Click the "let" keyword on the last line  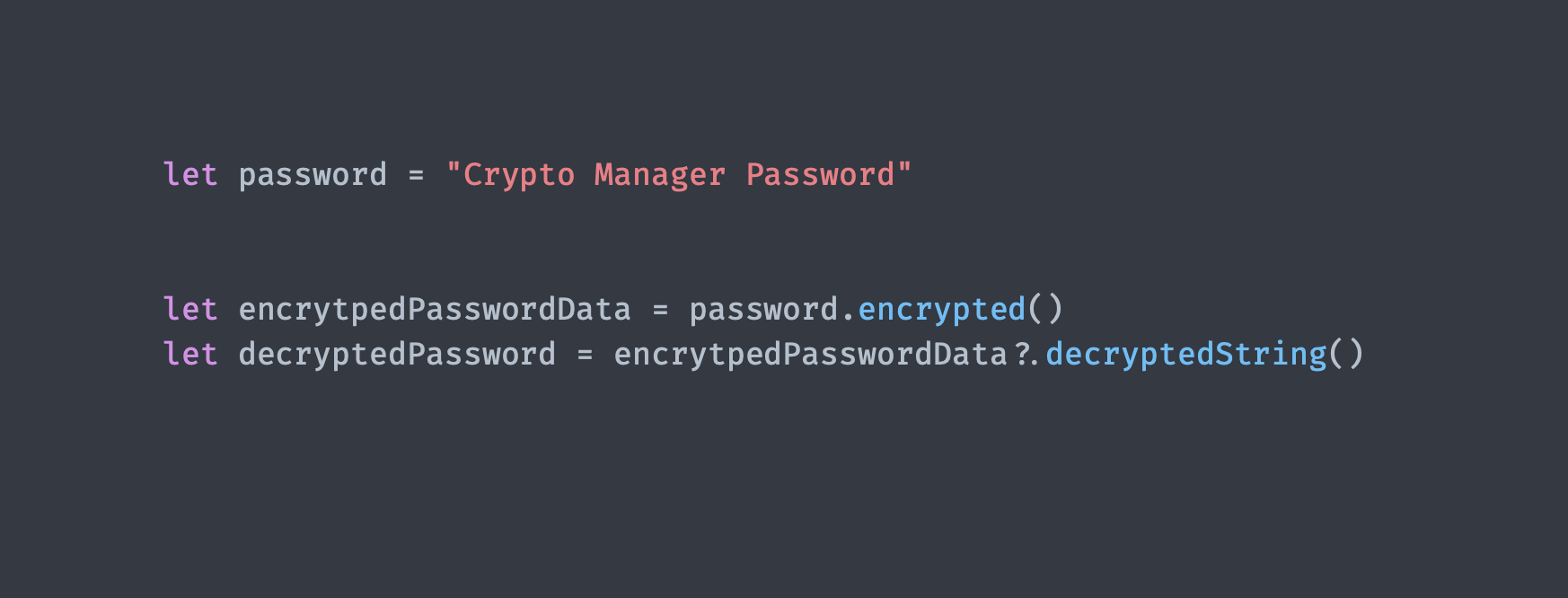coord(190,354)
